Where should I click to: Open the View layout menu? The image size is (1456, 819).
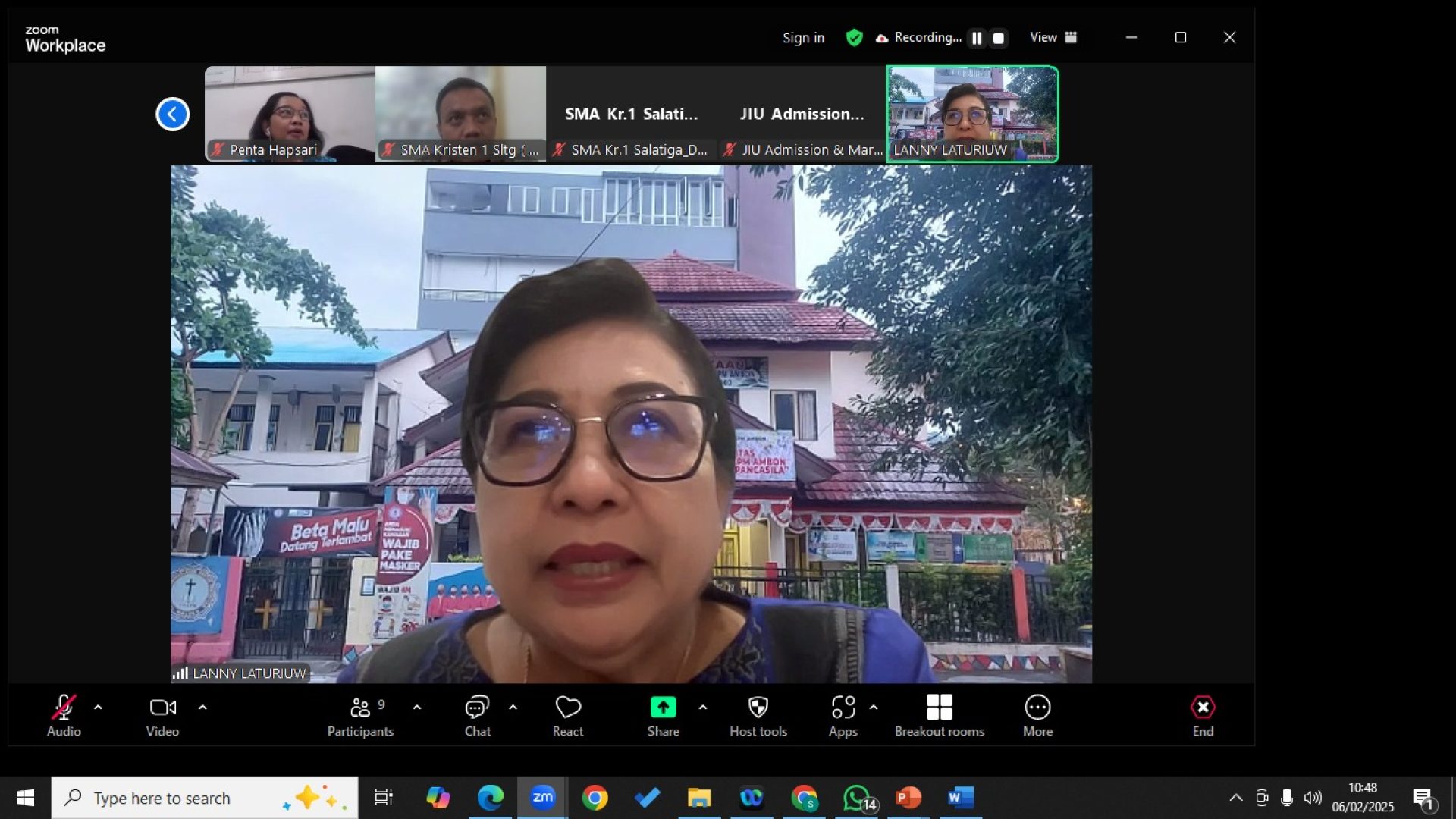[1053, 37]
